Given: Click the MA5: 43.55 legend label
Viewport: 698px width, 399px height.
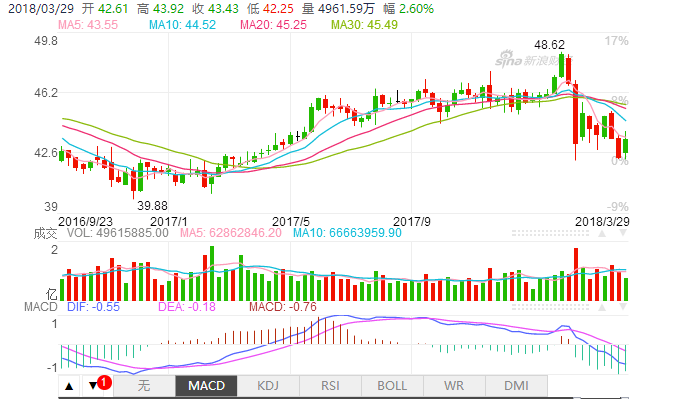Looking at the screenshot, I should tap(88, 24).
